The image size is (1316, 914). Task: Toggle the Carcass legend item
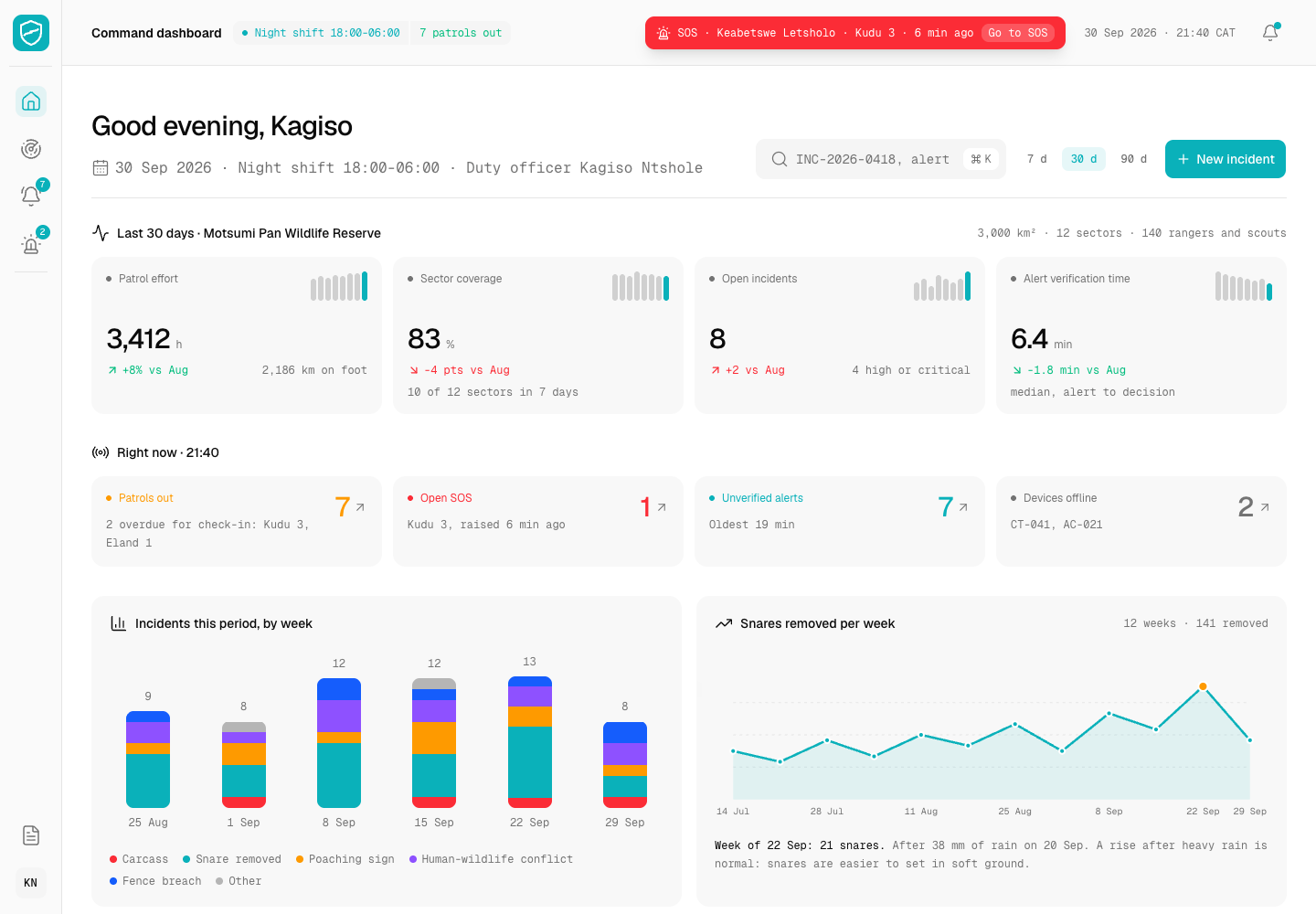click(x=139, y=859)
